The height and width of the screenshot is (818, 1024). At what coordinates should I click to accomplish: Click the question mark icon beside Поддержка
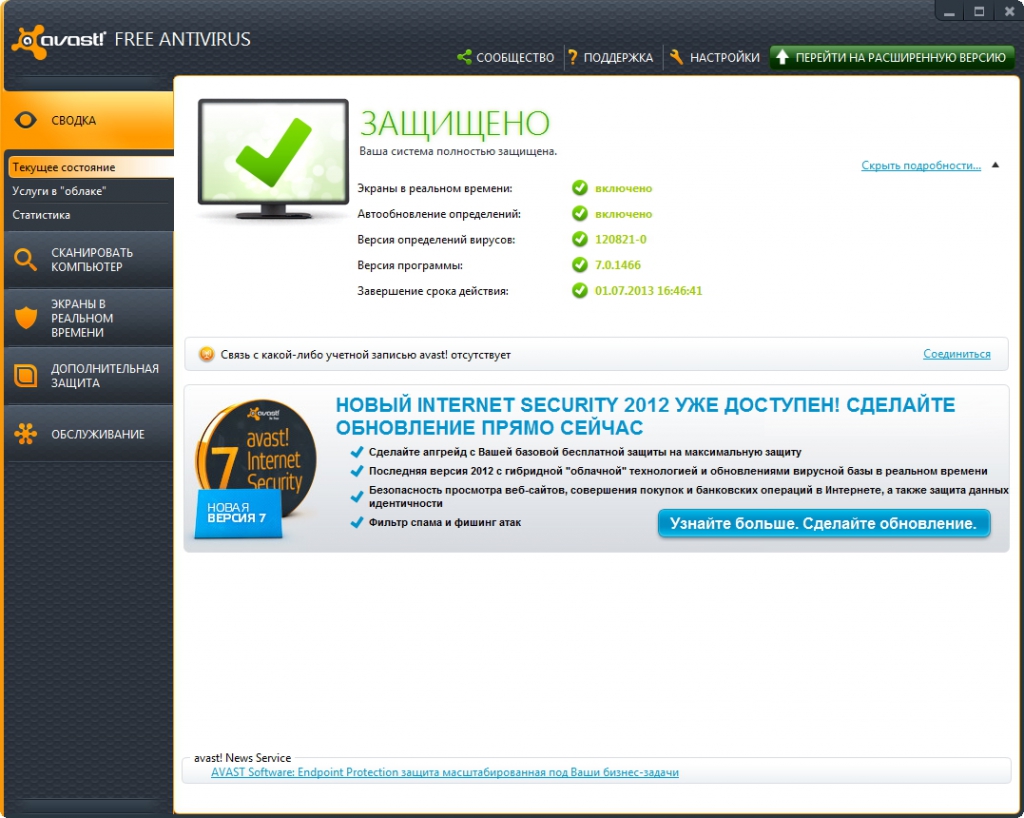click(x=573, y=57)
